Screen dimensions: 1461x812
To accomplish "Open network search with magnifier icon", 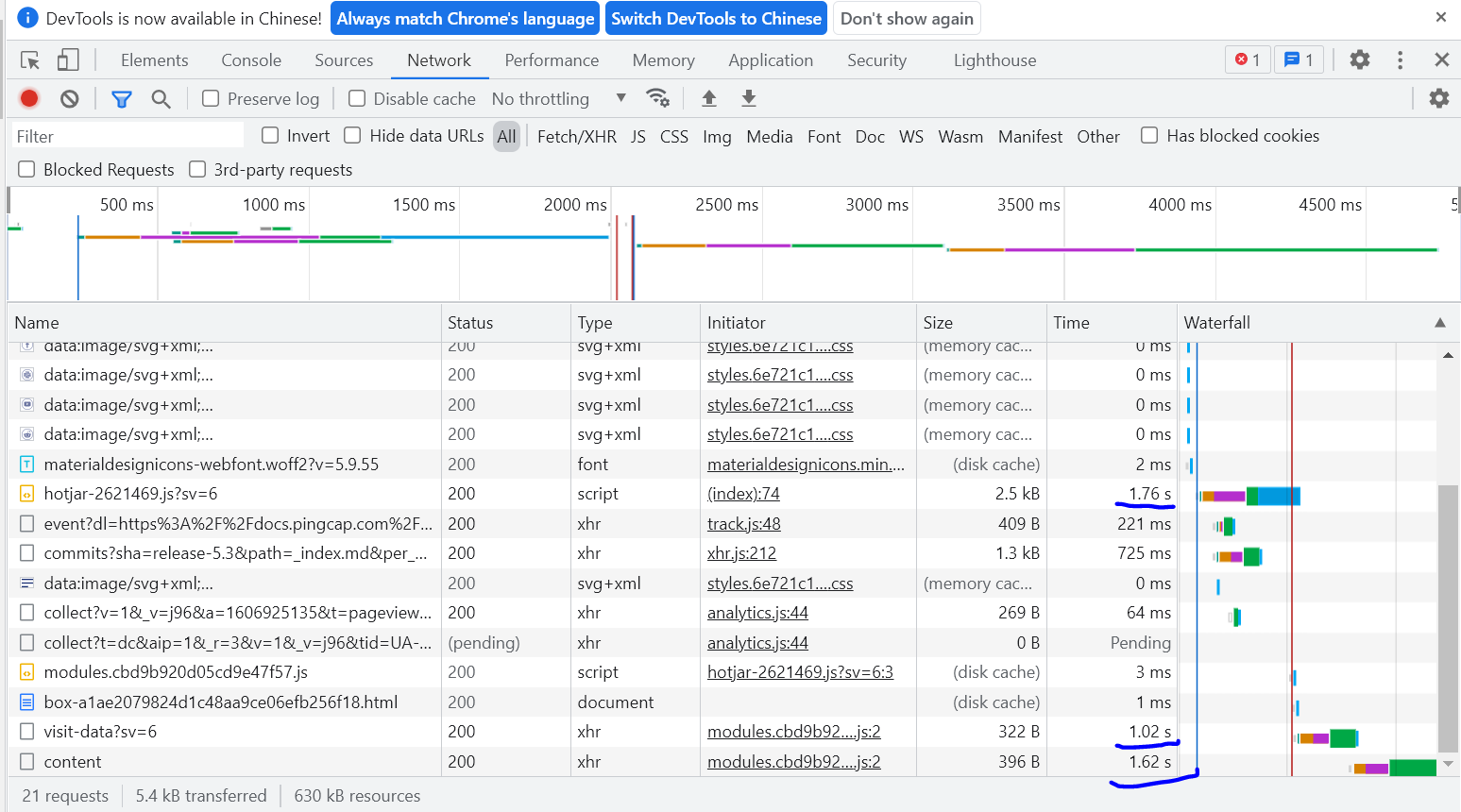I will (x=161, y=98).
